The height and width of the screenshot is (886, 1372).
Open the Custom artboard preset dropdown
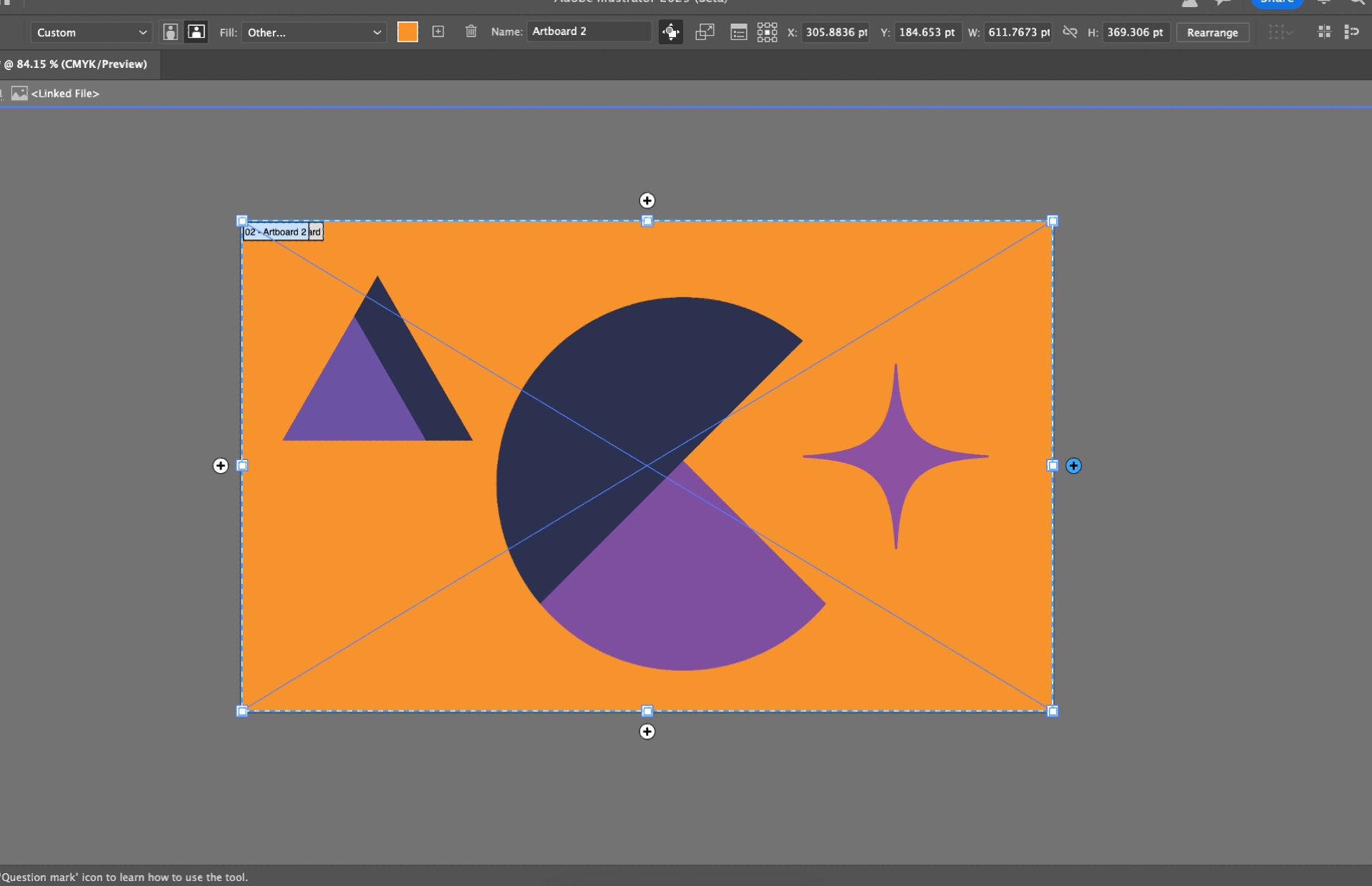click(x=91, y=32)
